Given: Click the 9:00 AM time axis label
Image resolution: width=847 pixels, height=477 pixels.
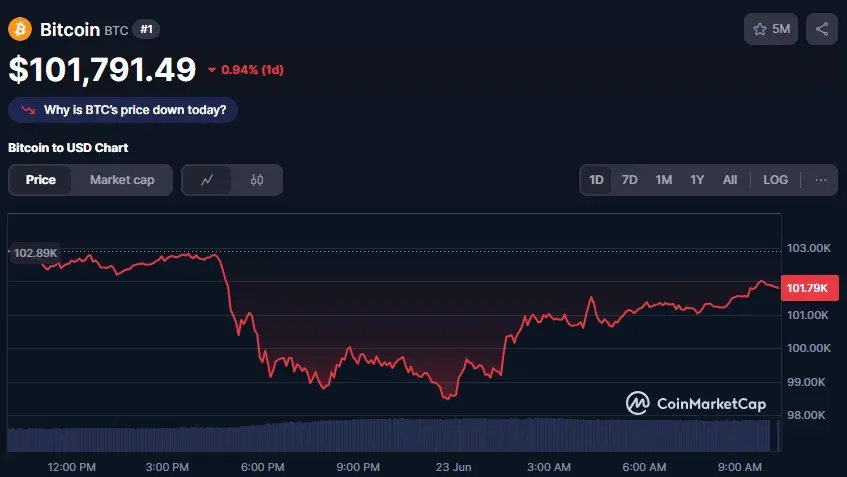Looking at the screenshot, I should point(740,467).
